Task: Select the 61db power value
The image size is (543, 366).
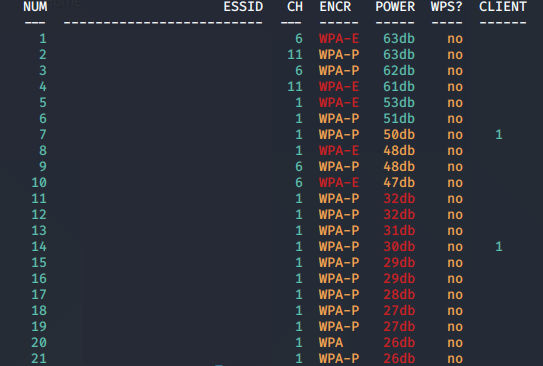Action: pos(399,87)
